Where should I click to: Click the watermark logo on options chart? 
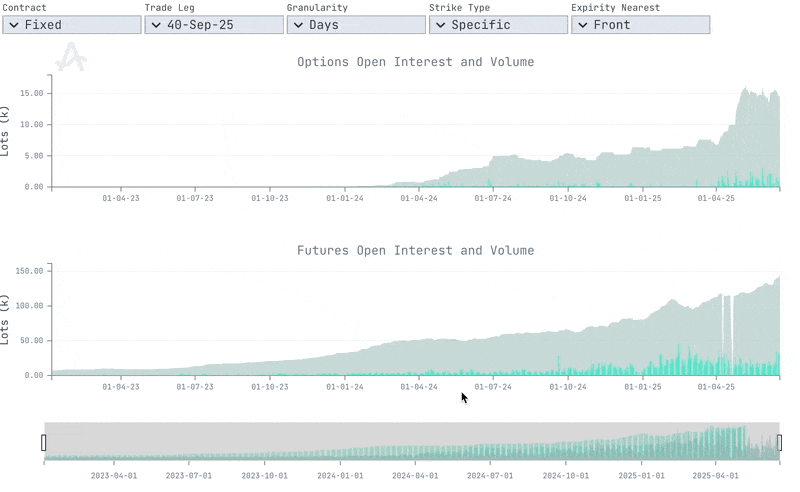(70, 58)
